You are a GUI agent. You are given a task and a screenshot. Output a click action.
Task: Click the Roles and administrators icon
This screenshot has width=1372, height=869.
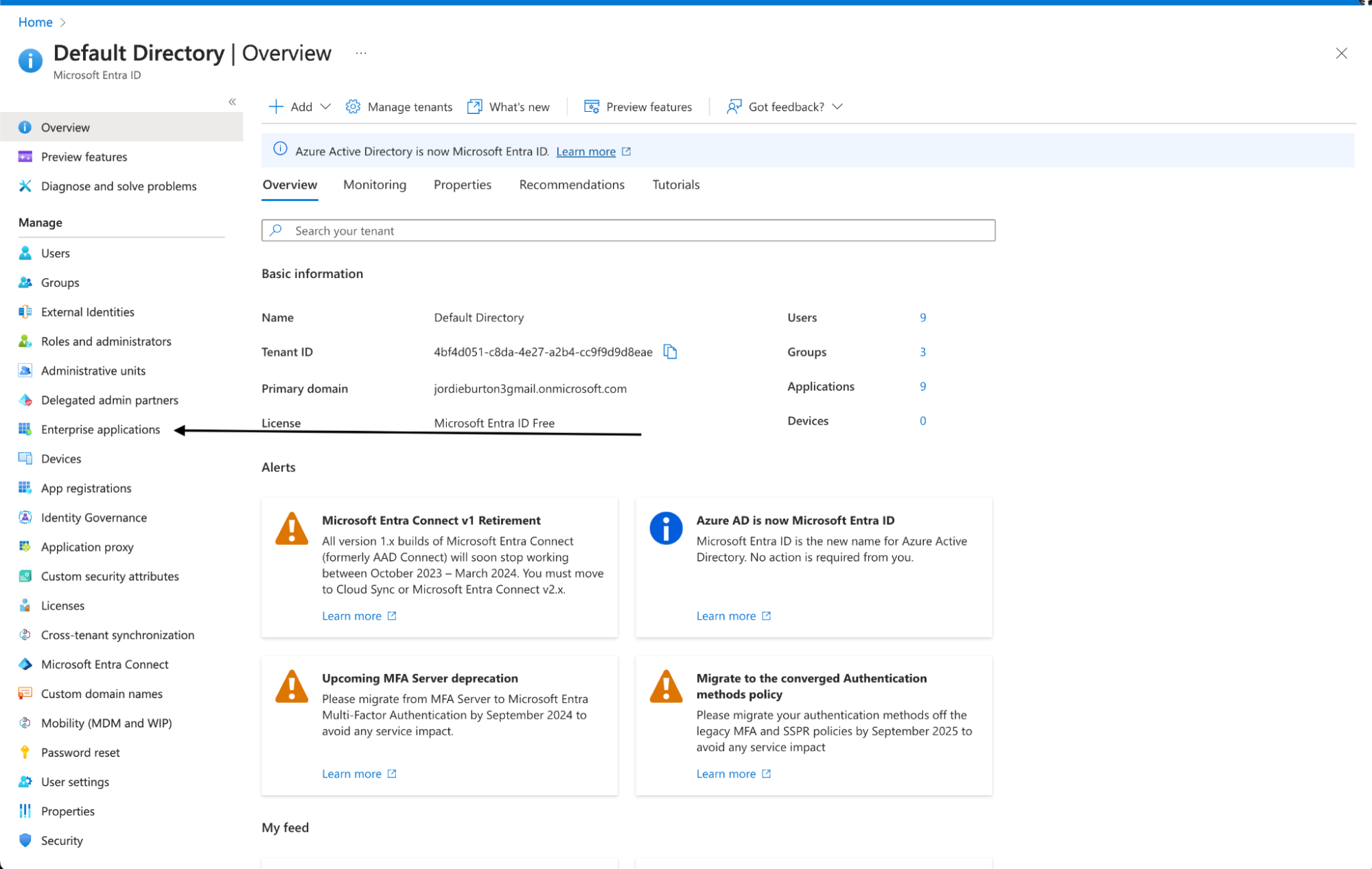(25, 341)
